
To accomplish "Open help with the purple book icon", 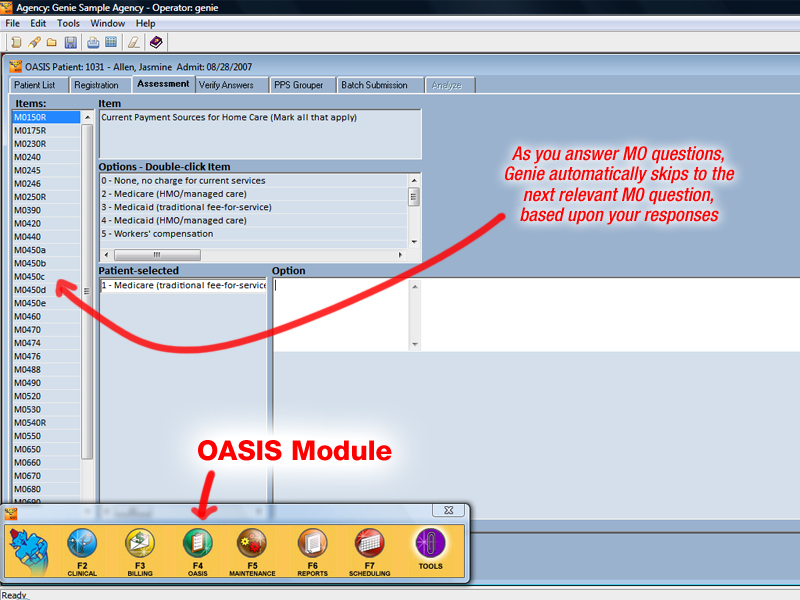I will coord(156,42).
